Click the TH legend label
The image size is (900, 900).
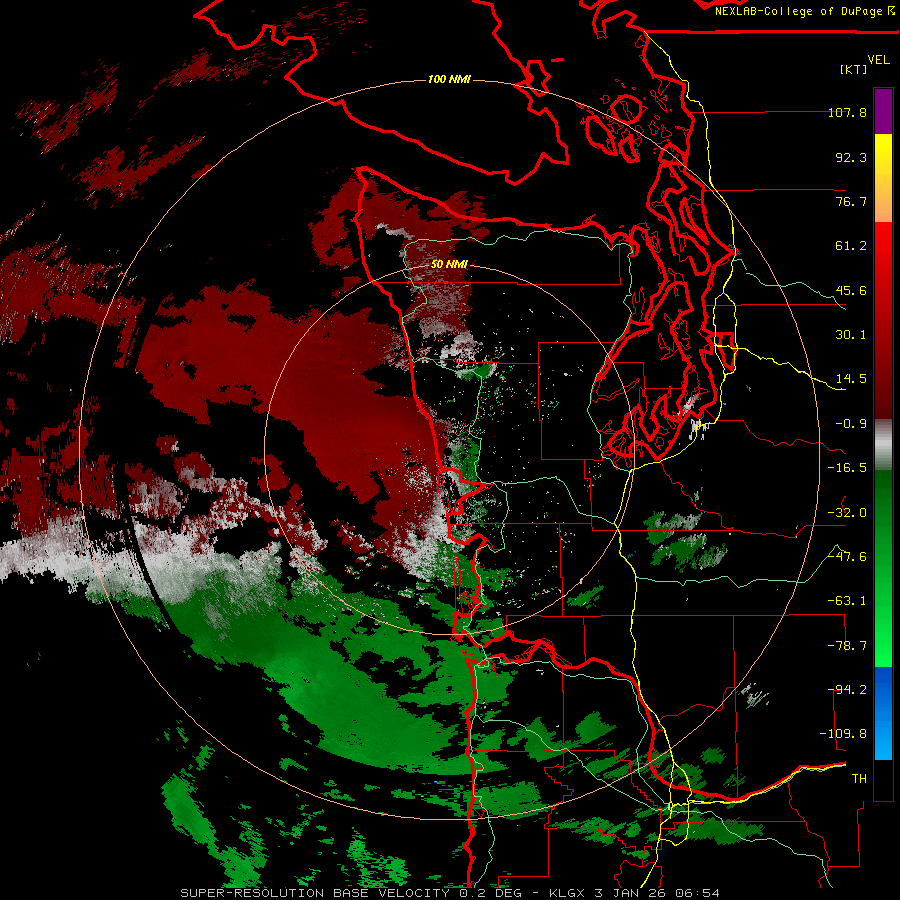point(859,779)
